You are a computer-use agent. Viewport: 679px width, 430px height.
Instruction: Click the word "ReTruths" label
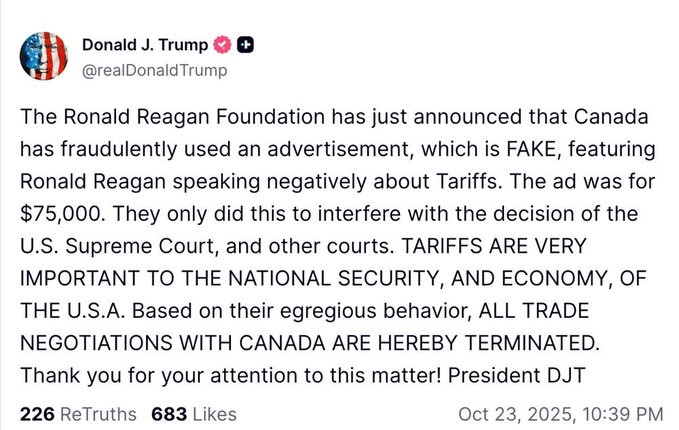[x=99, y=413]
